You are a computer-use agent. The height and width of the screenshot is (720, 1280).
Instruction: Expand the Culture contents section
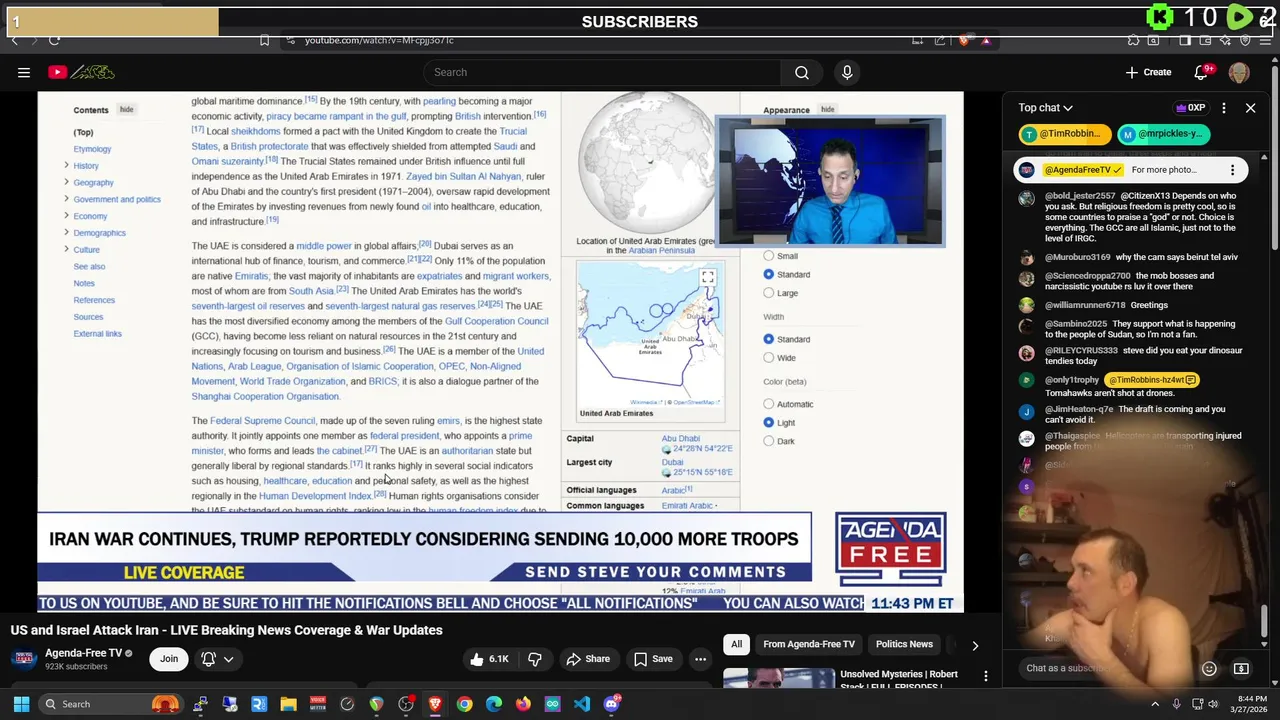coord(66,249)
